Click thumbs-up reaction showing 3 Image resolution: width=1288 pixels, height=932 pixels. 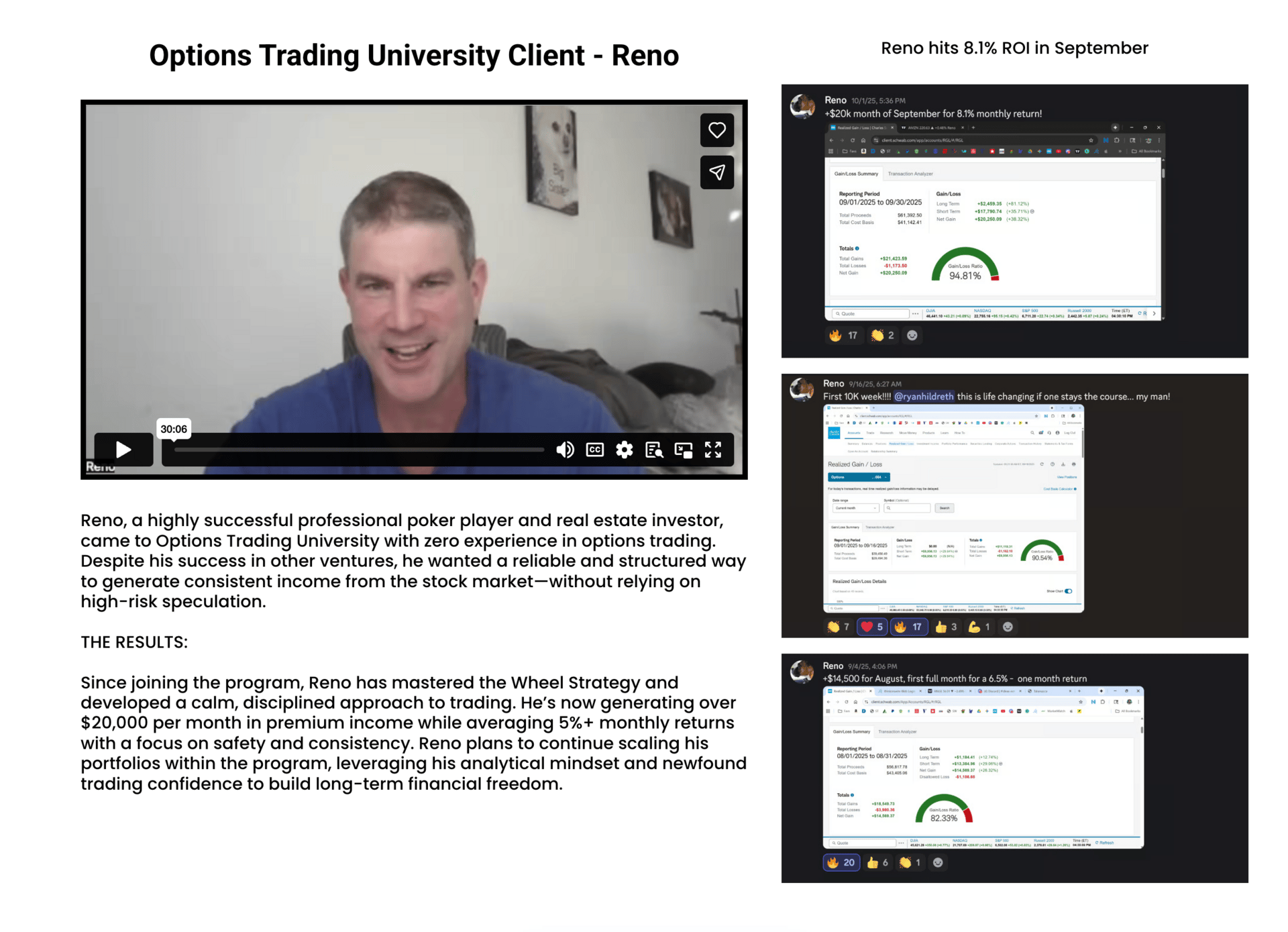coord(946,627)
